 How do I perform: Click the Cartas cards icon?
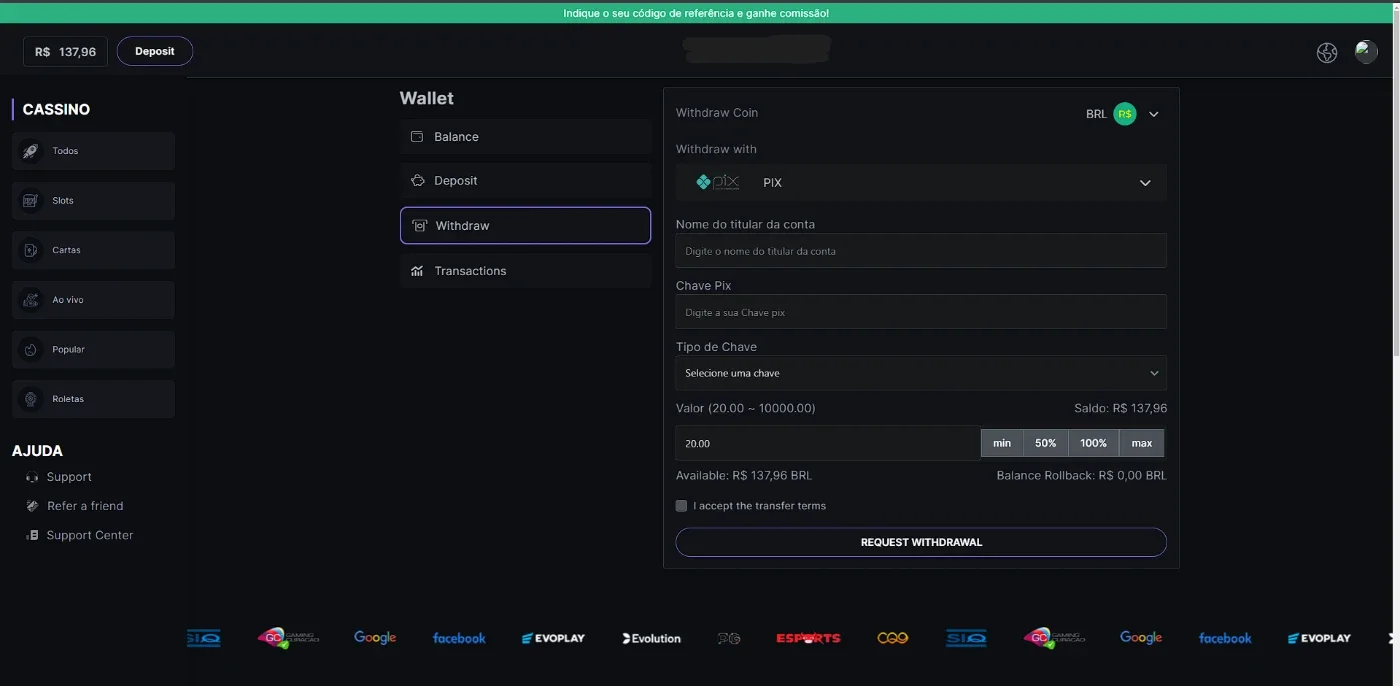click(x=31, y=250)
